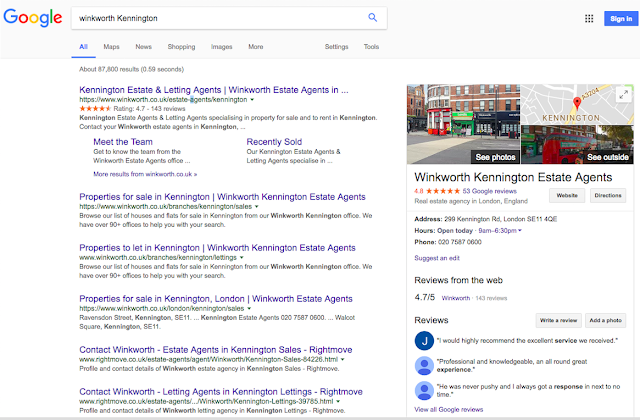The image size is (640, 420).
Task: Click the Directions button
Action: [608, 196]
